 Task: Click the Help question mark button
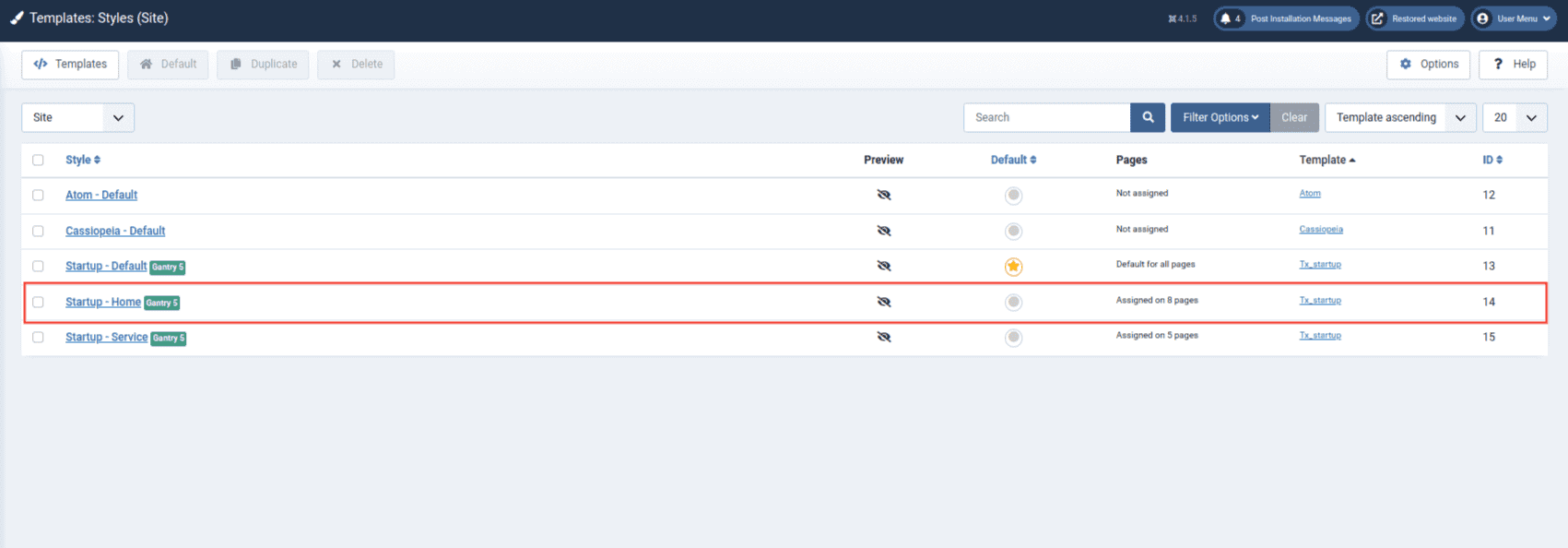(x=1513, y=64)
